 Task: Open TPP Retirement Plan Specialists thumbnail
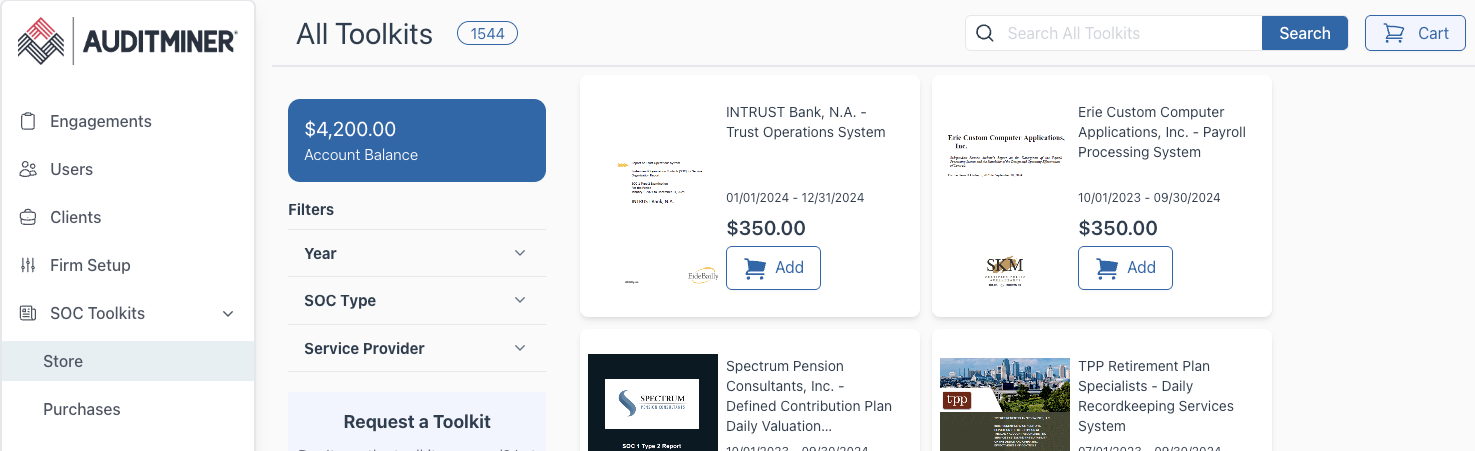click(x=1005, y=403)
